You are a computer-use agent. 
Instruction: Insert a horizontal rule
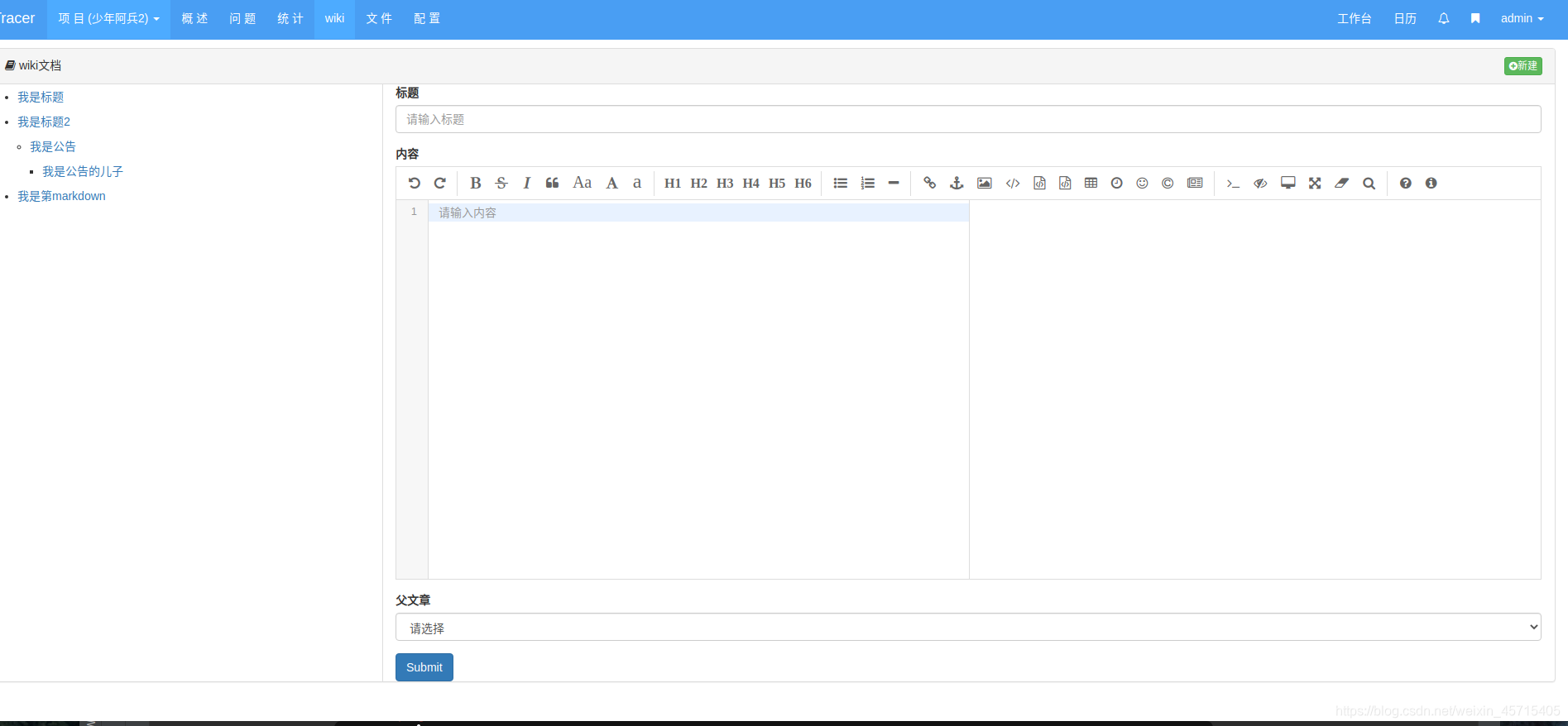pos(894,184)
